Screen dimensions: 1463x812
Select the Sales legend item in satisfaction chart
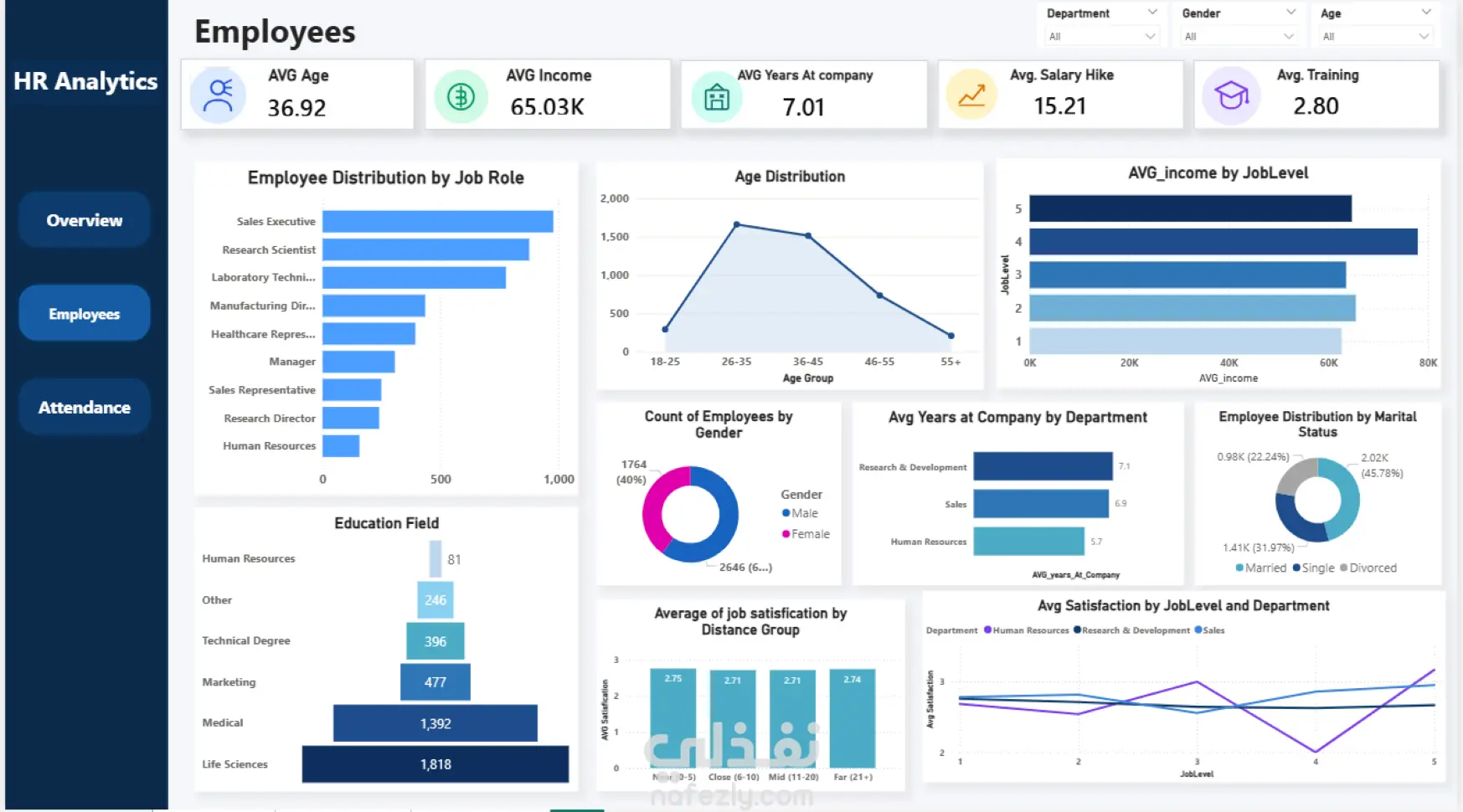point(1209,630)
